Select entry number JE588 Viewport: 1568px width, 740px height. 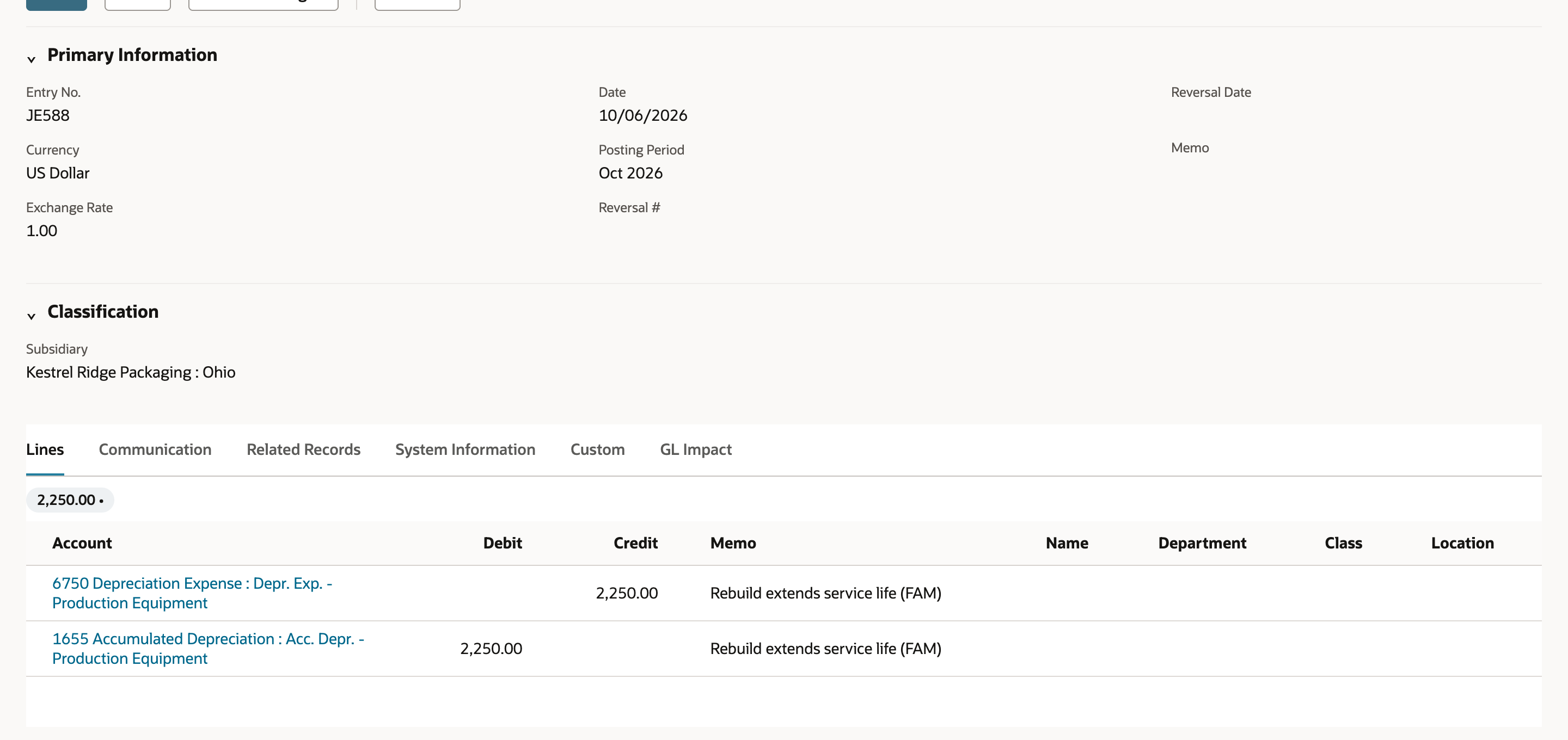[x=47, y=115]
